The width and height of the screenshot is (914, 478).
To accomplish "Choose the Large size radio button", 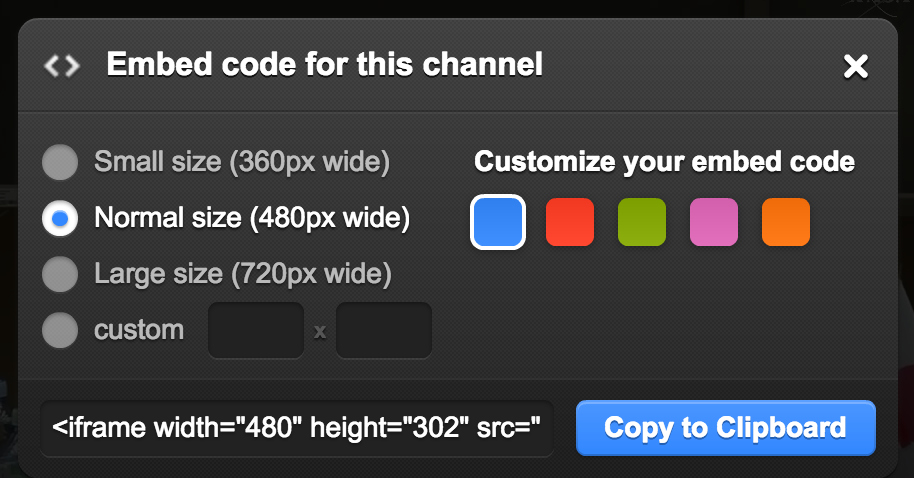I will 60,274.
